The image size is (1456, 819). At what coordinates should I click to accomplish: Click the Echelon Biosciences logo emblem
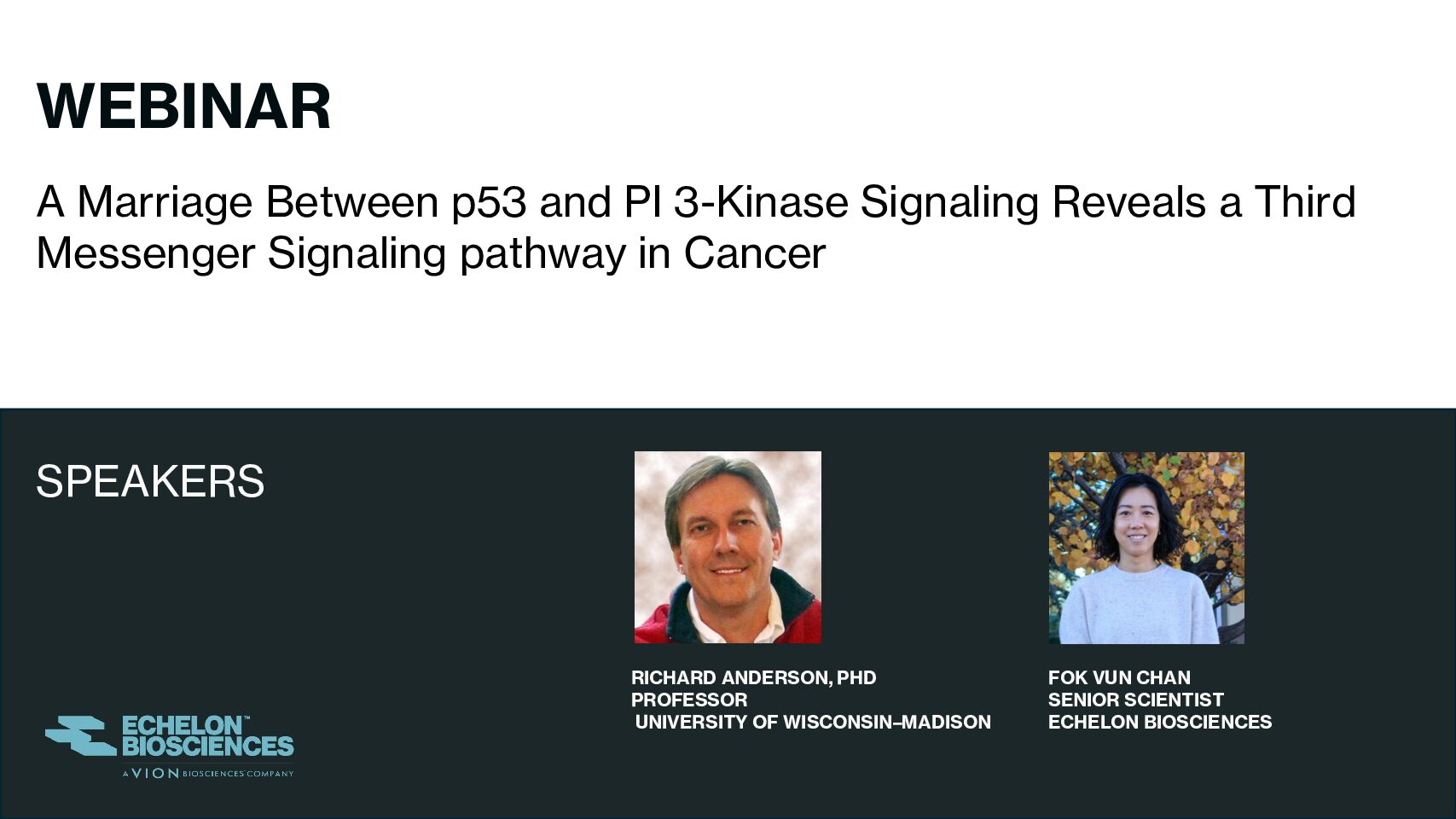point(81,735)
